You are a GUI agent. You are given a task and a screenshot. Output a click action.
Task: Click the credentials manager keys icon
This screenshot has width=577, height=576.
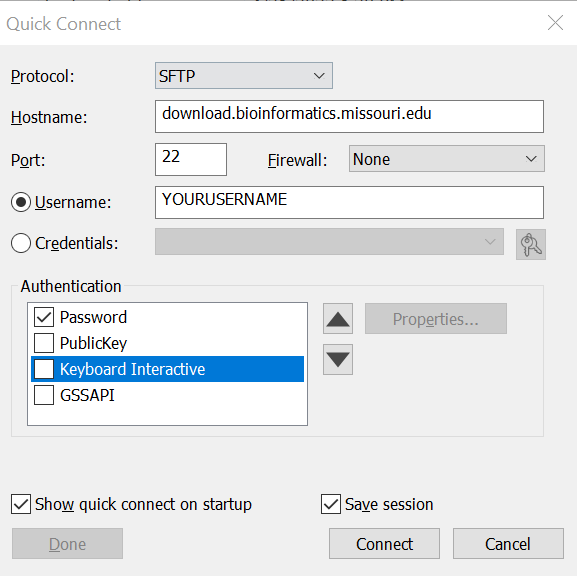(x=531, y=244)
